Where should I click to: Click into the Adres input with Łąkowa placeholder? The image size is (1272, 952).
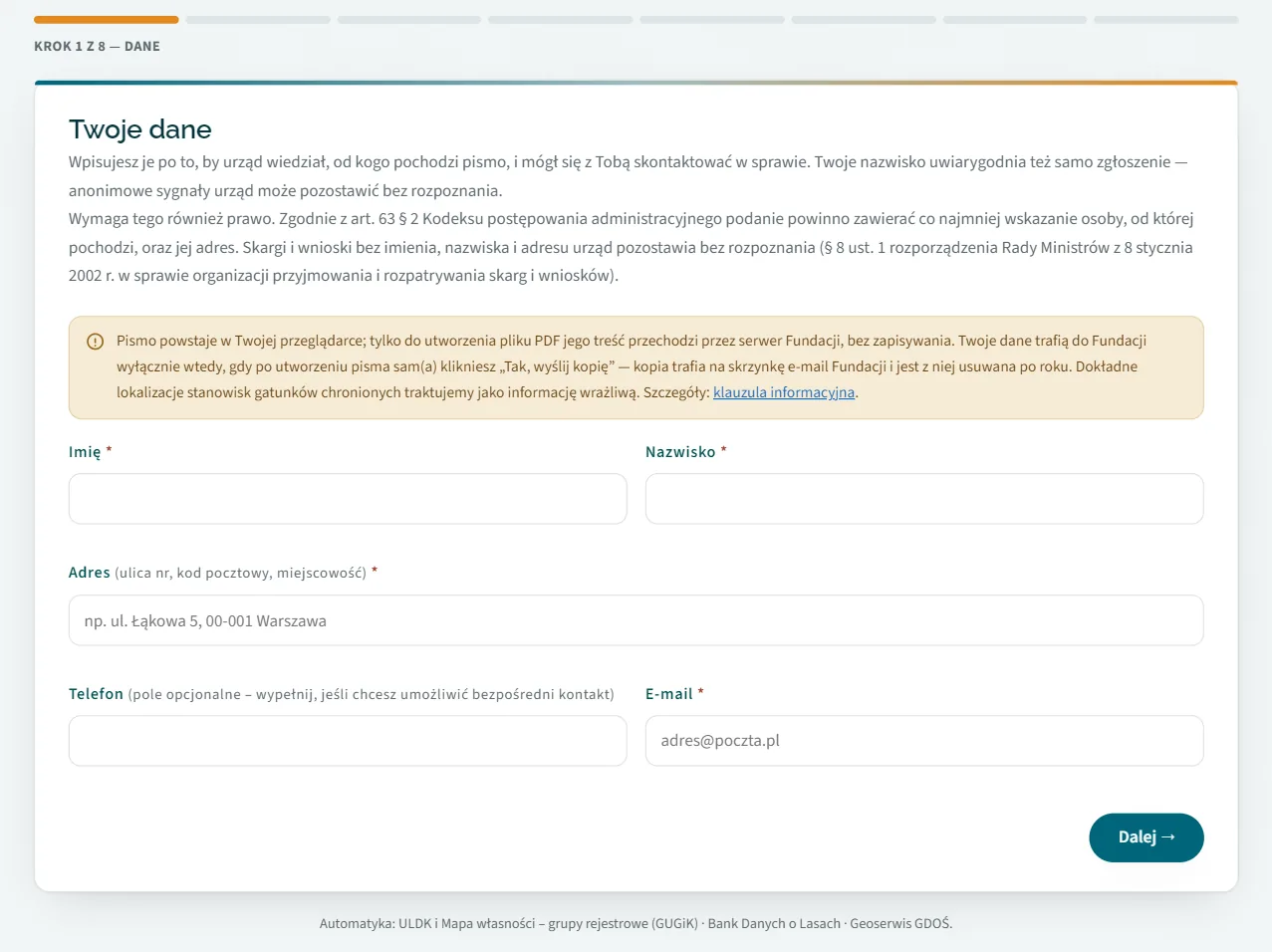point(636,620)
